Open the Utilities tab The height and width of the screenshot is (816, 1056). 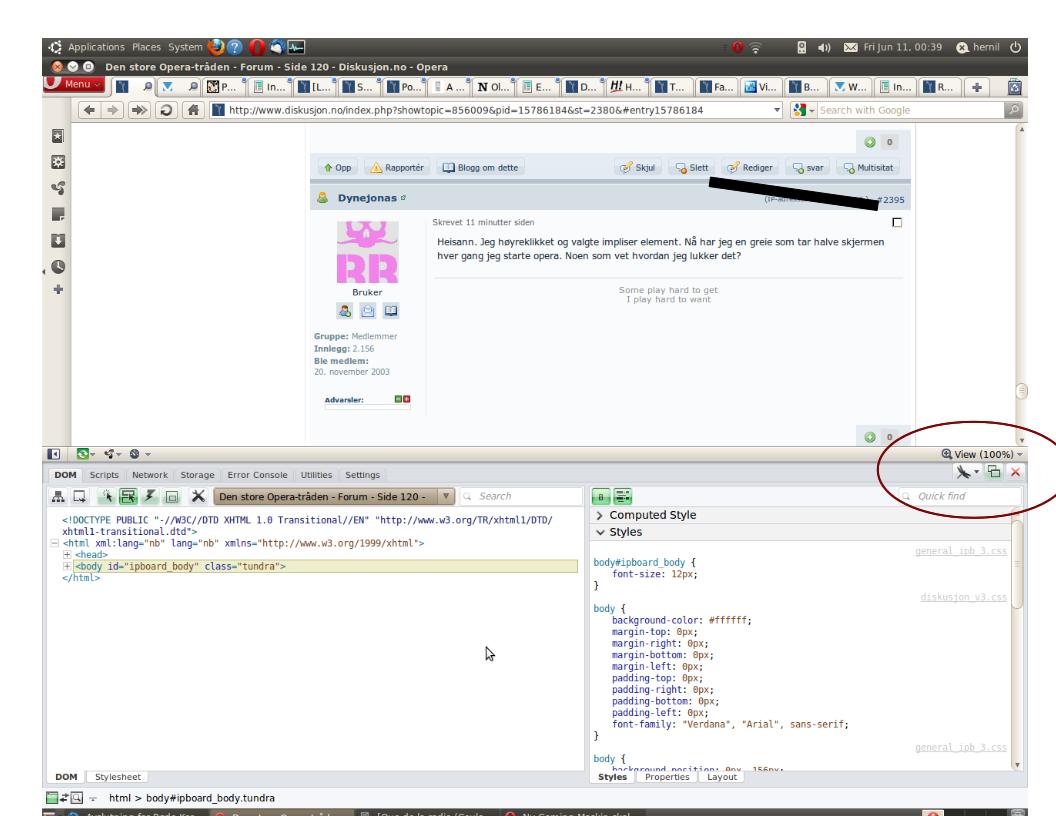pyautogui.click(x=316, y=475)
